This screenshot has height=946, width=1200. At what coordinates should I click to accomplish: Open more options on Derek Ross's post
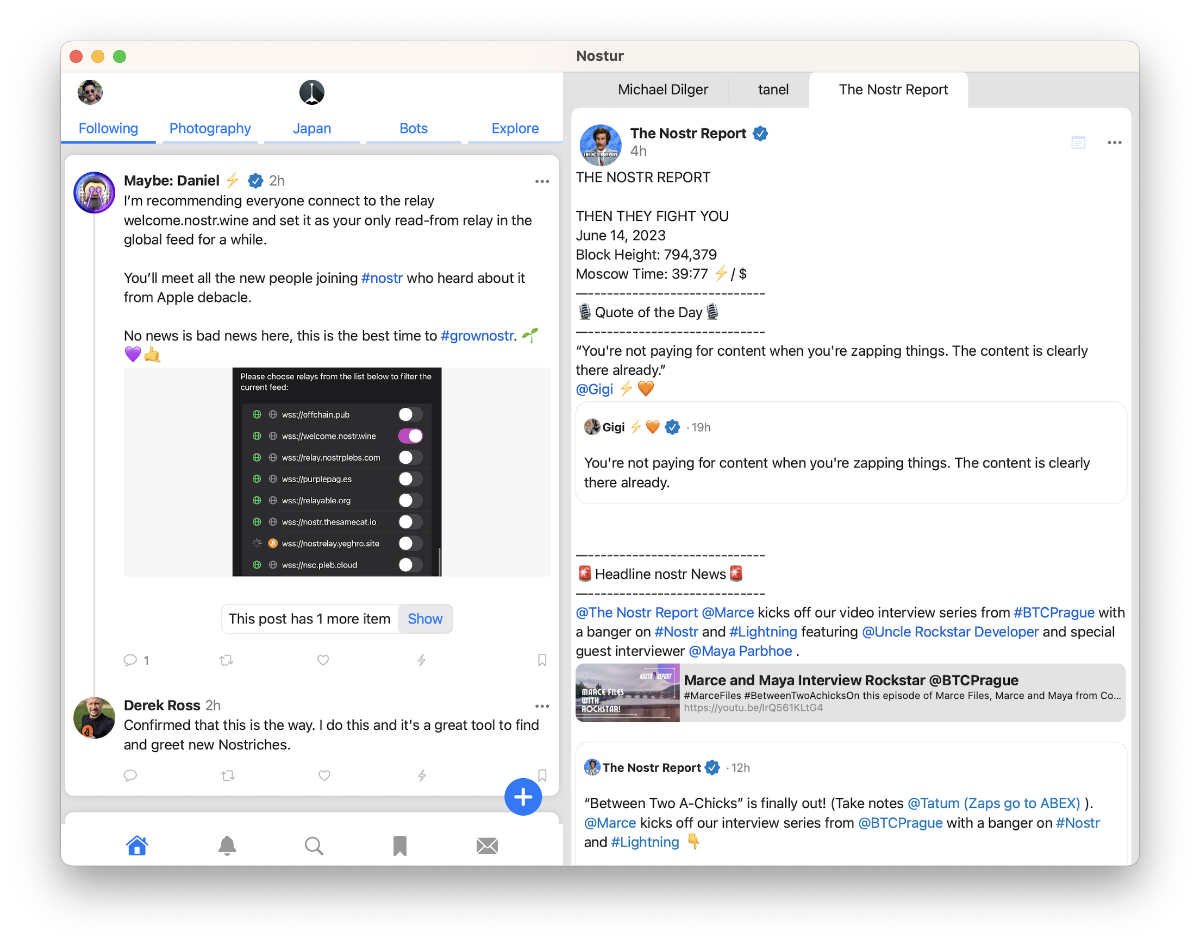(542, 706)
